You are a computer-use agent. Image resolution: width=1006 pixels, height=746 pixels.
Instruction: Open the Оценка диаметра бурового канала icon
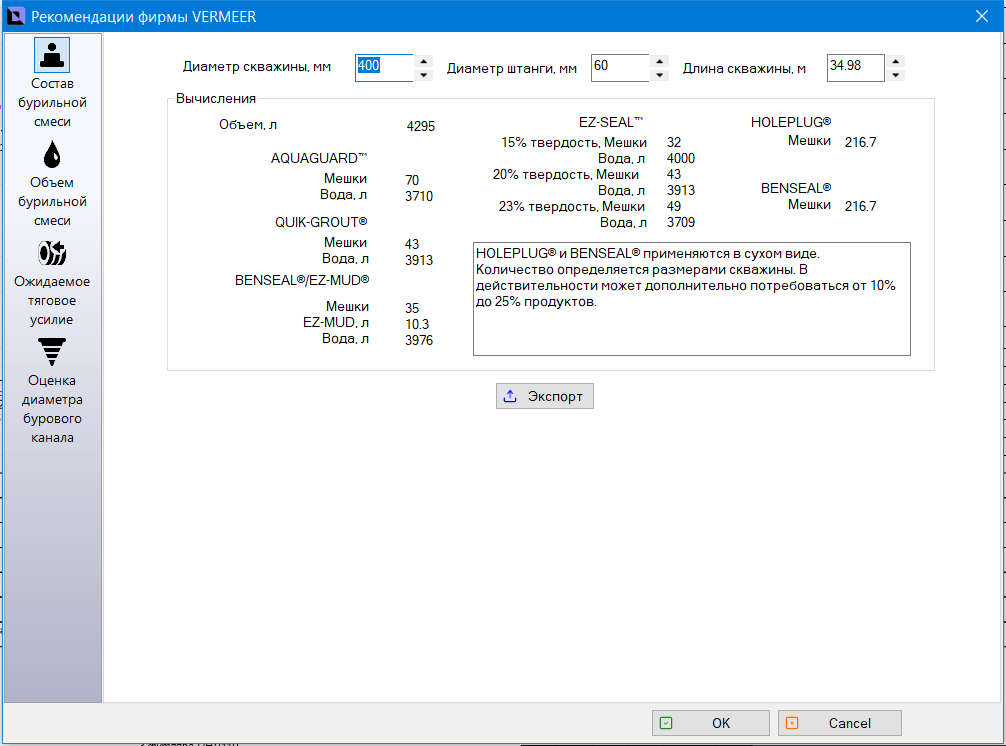coord(52,352)
